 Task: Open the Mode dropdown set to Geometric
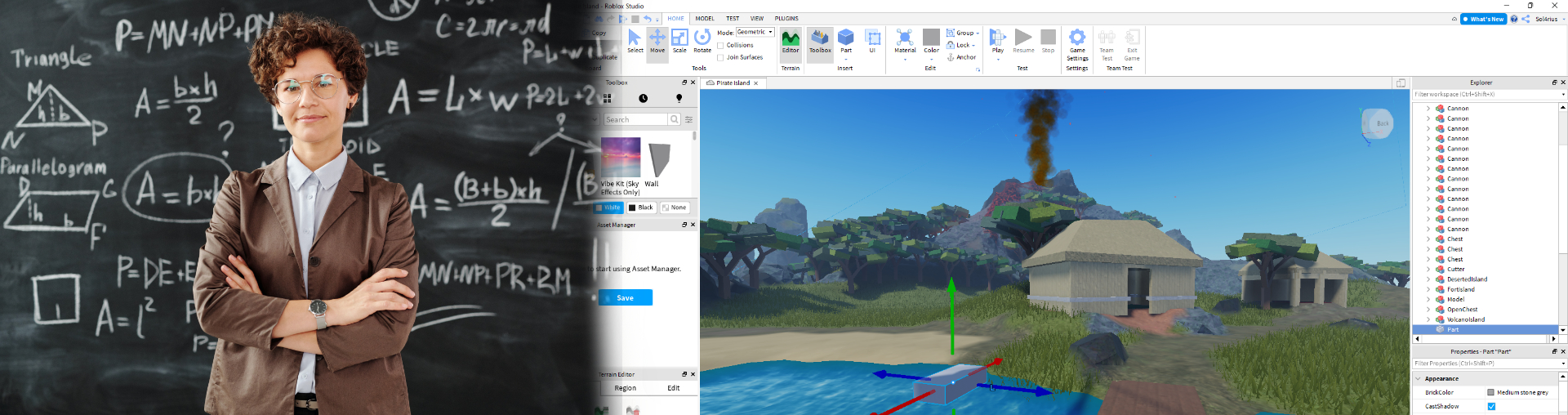(755, 33)
